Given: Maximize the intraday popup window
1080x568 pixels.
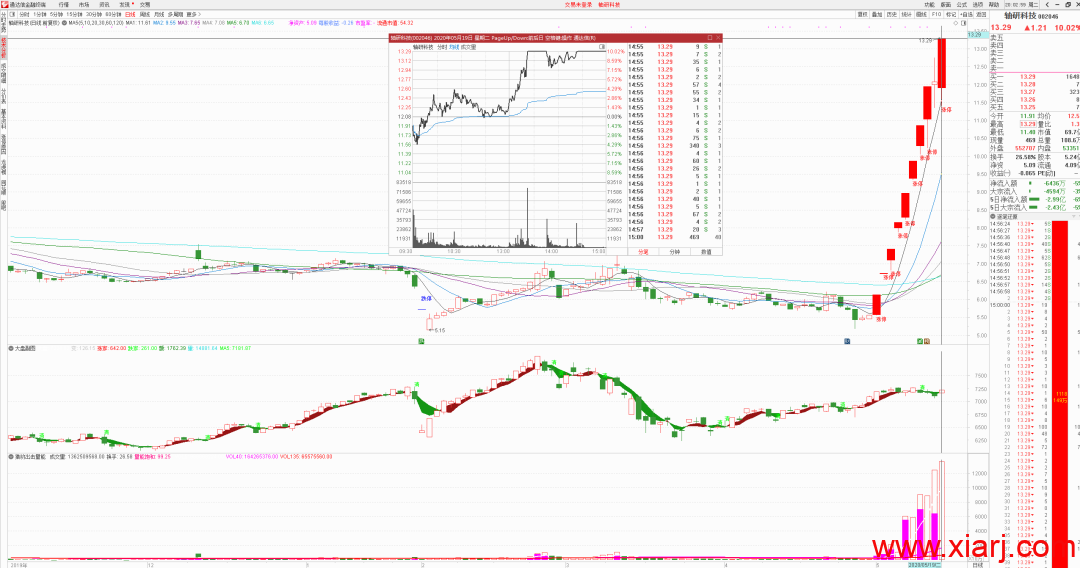Looking at the screenshot, I should pyautogui.click(x=709, y=38).
